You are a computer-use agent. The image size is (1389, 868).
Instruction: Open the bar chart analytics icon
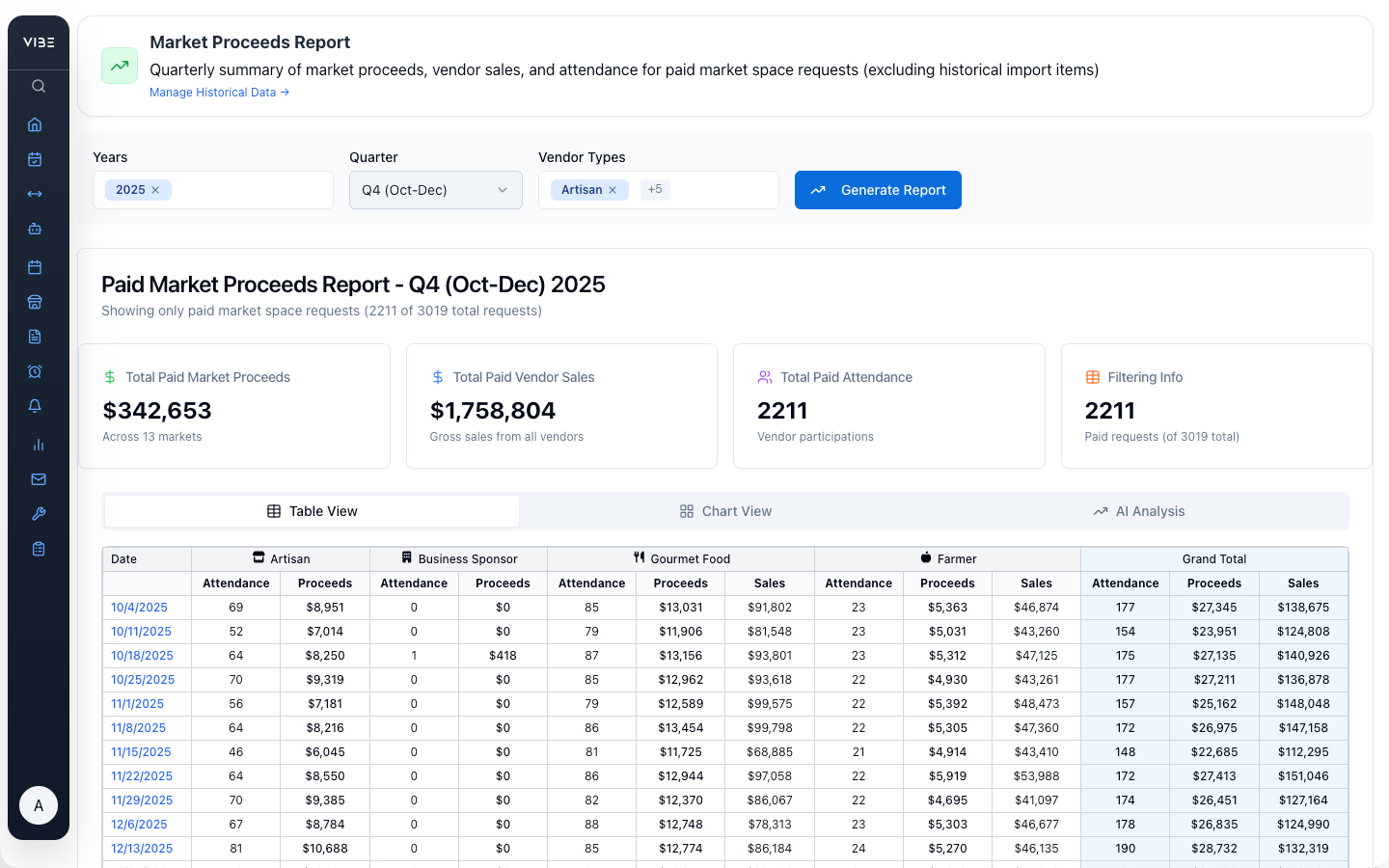click(37, 445)
